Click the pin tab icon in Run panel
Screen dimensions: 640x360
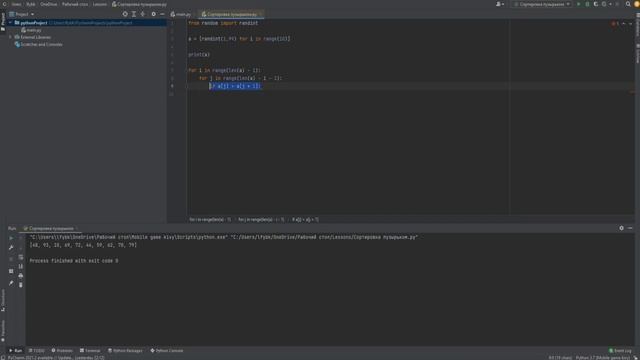tap(11, 283)
